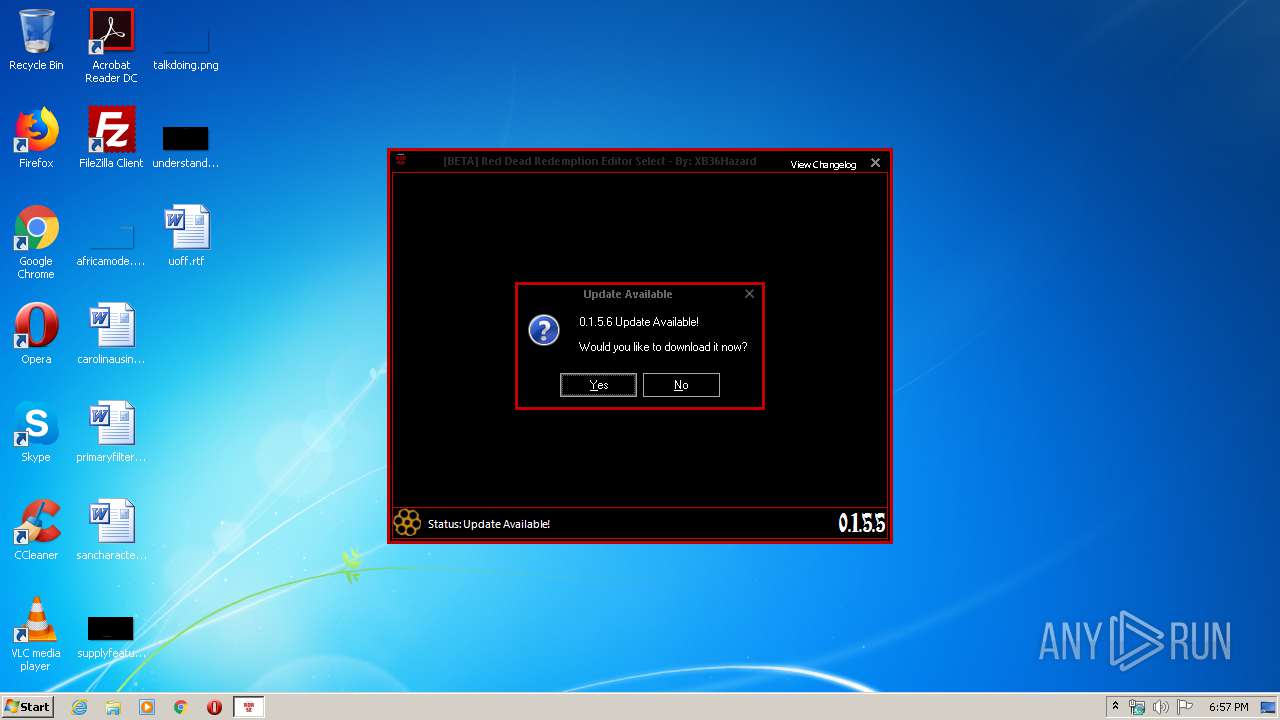Click the network tray icon

[x=1137, y=707]
